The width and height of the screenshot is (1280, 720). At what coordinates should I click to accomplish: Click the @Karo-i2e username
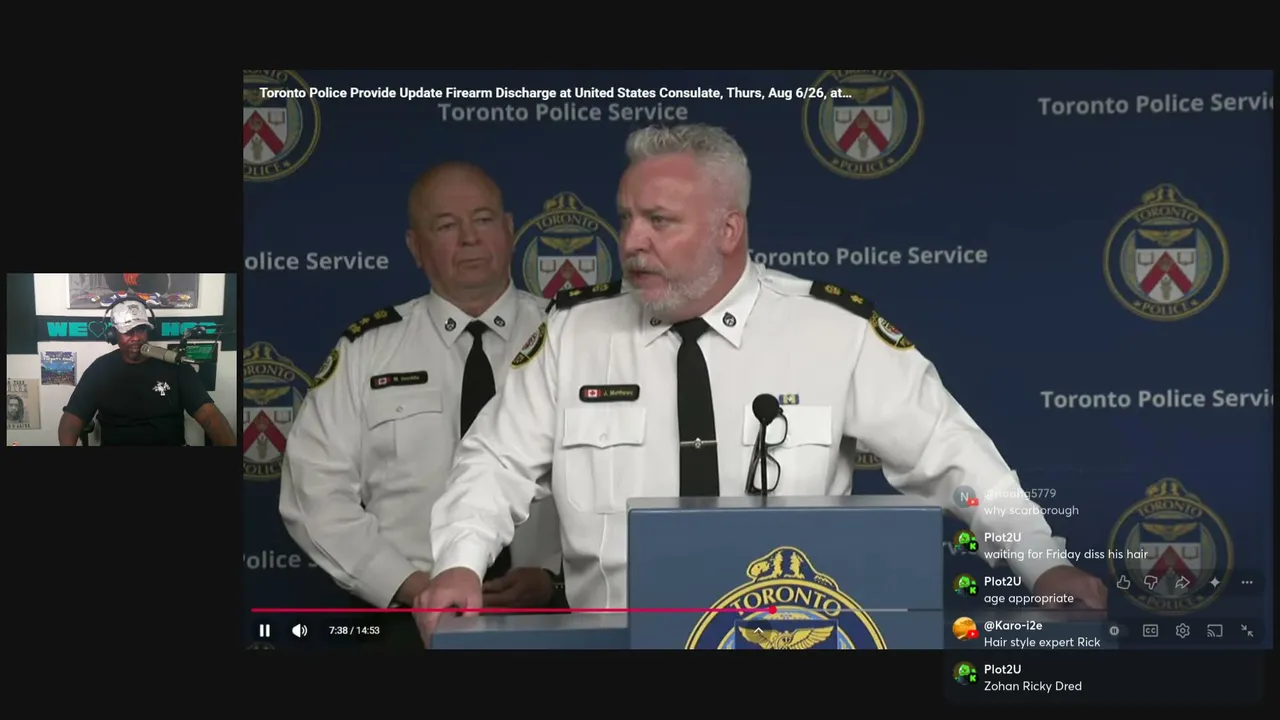coord(1013,626)
